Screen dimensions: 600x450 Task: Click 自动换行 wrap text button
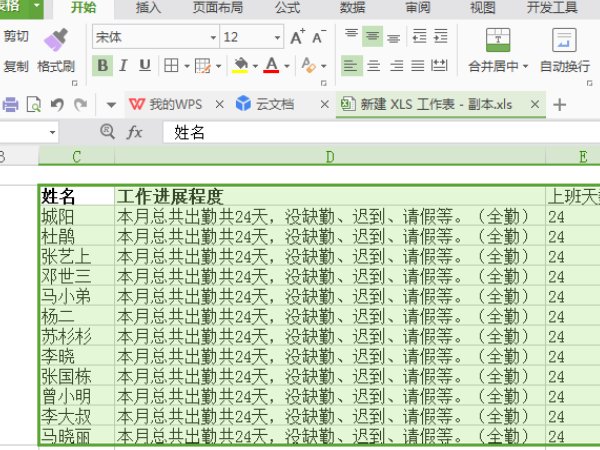tap(564, 51)
